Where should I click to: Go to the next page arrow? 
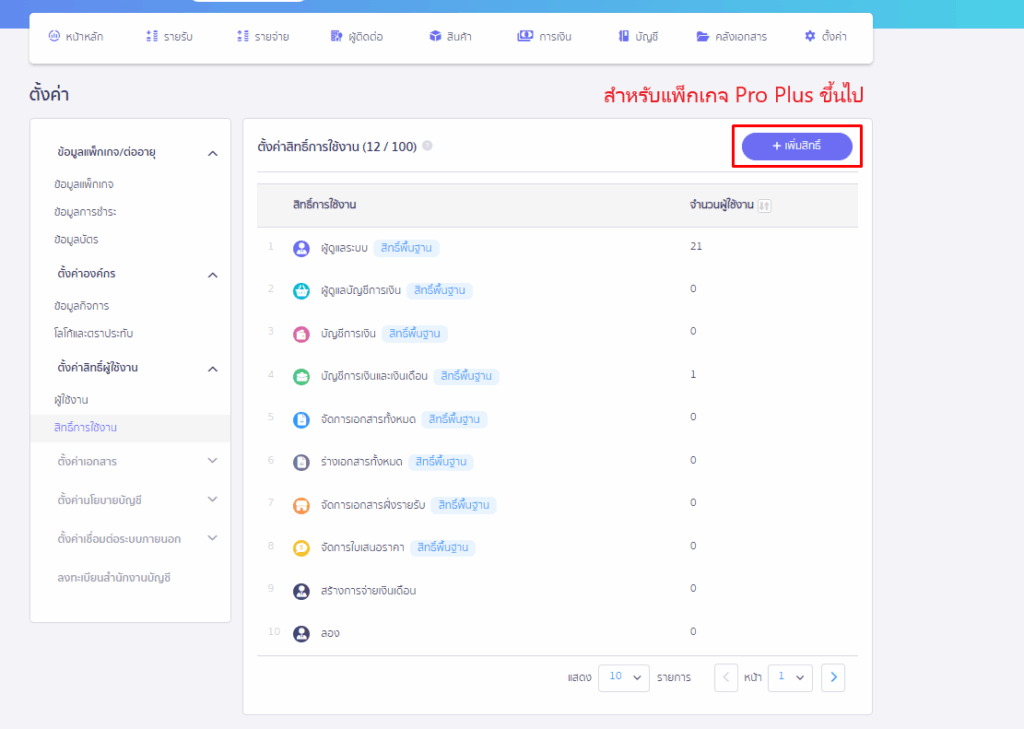(834, 677)
